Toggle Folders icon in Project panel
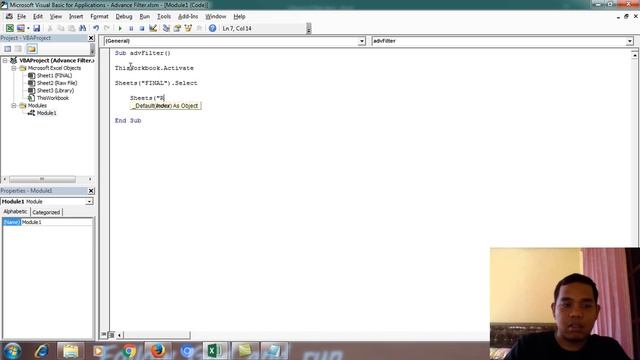 coord(31,49)
